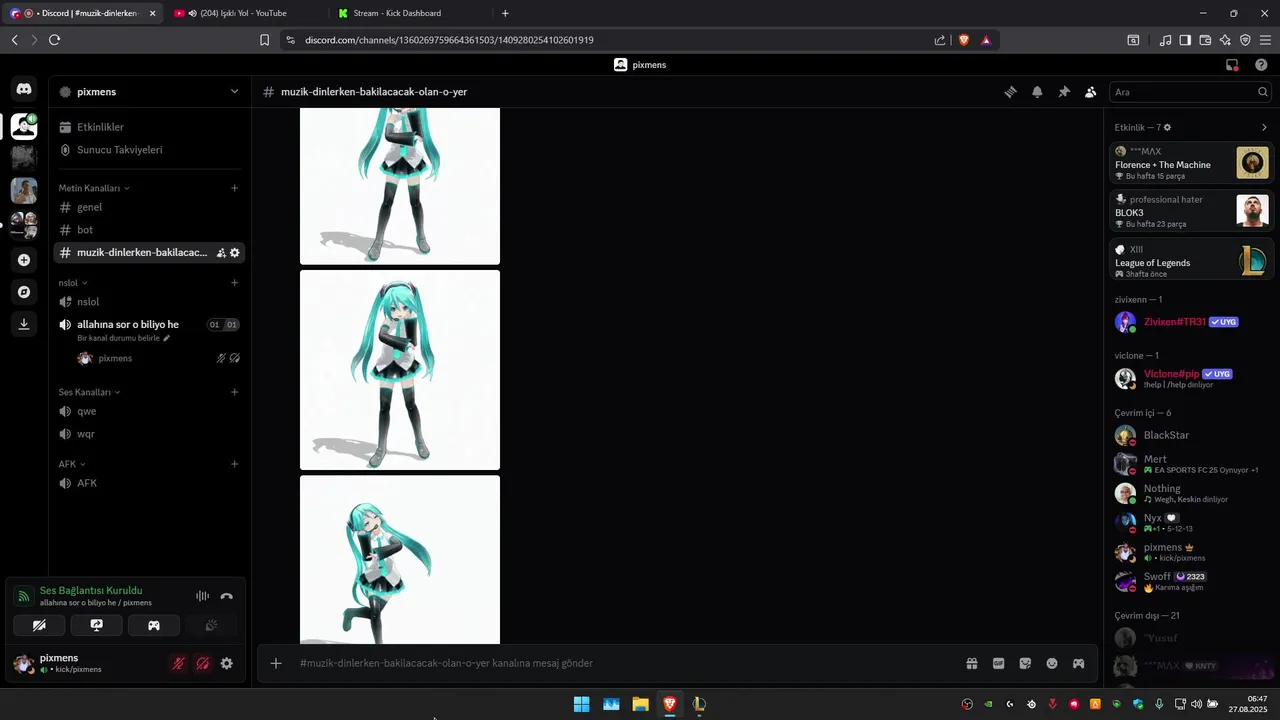Screen dimensions: 1280x720
Task: Click Ara search field
Action: pyautogui.click(x=1190, y=92)
